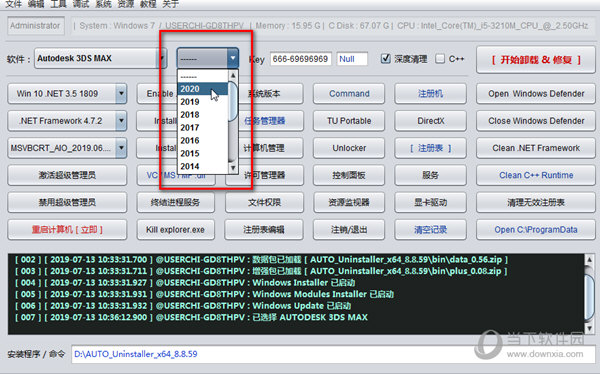Click 重启计算机 [ 立即 ] button

pos(67,230)
